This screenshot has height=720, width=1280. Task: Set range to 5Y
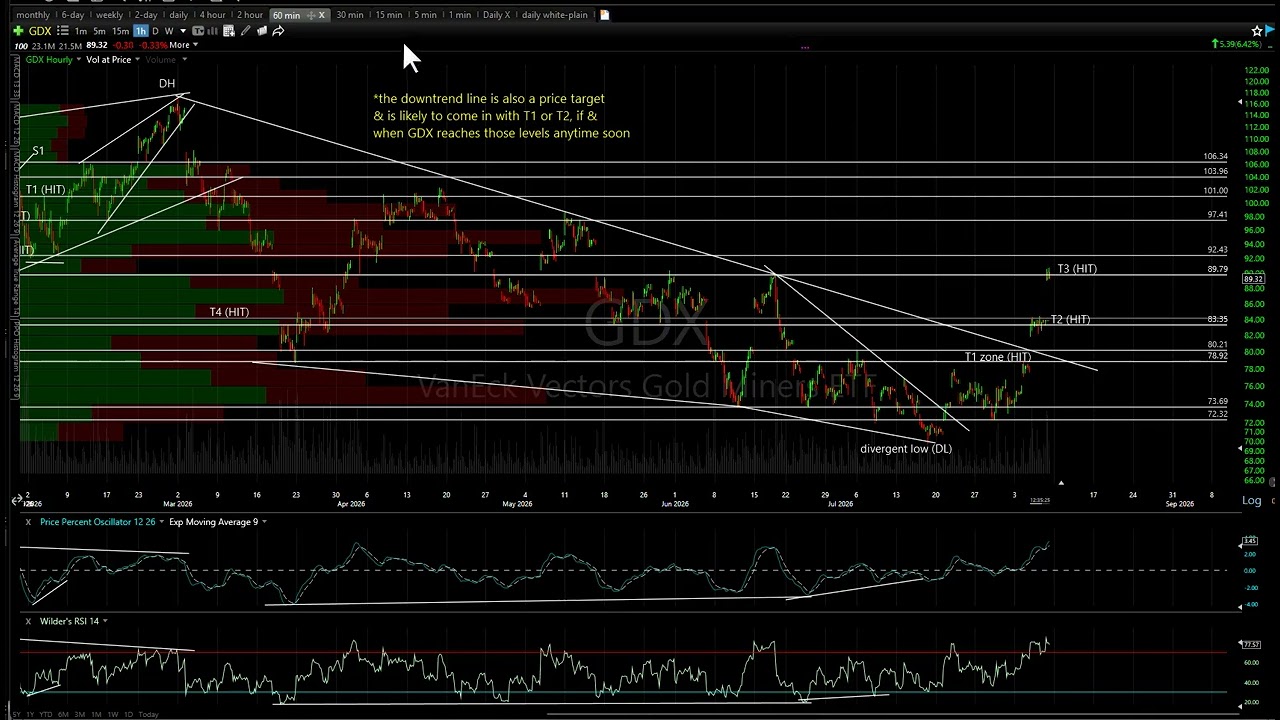click(x=17, y=714)
